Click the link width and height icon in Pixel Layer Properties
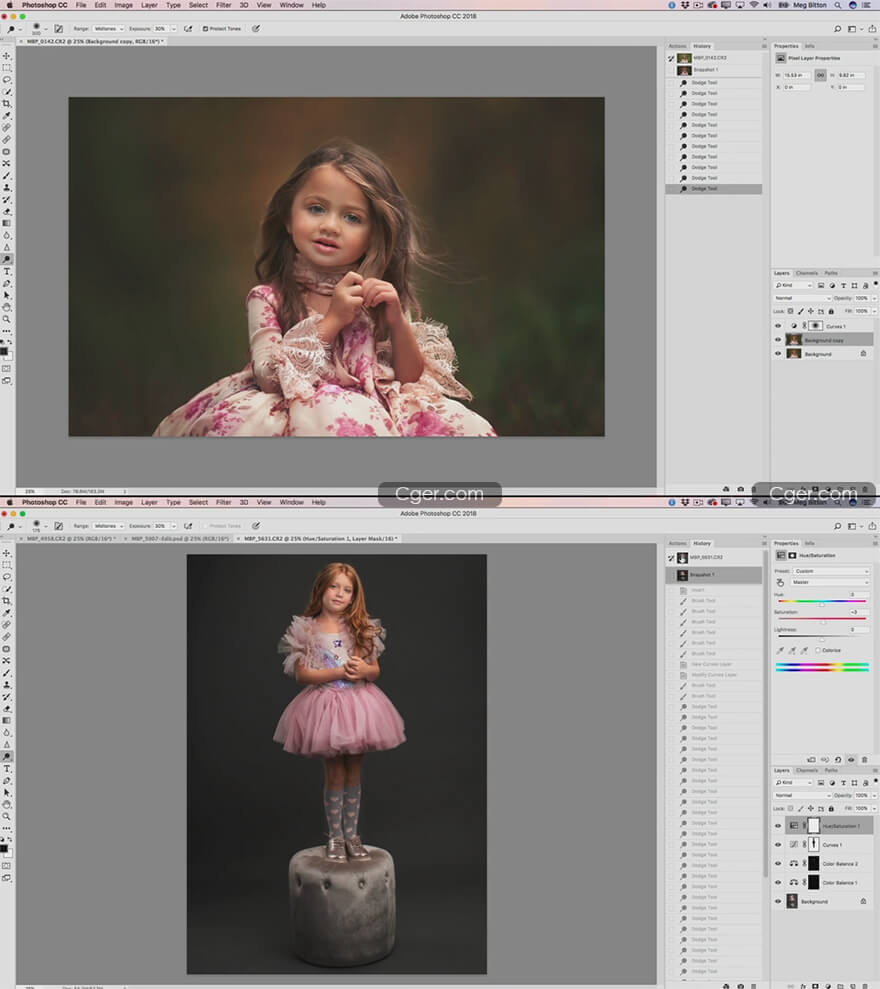The height and width of the screenshot is (989, 880). point(819,74)
